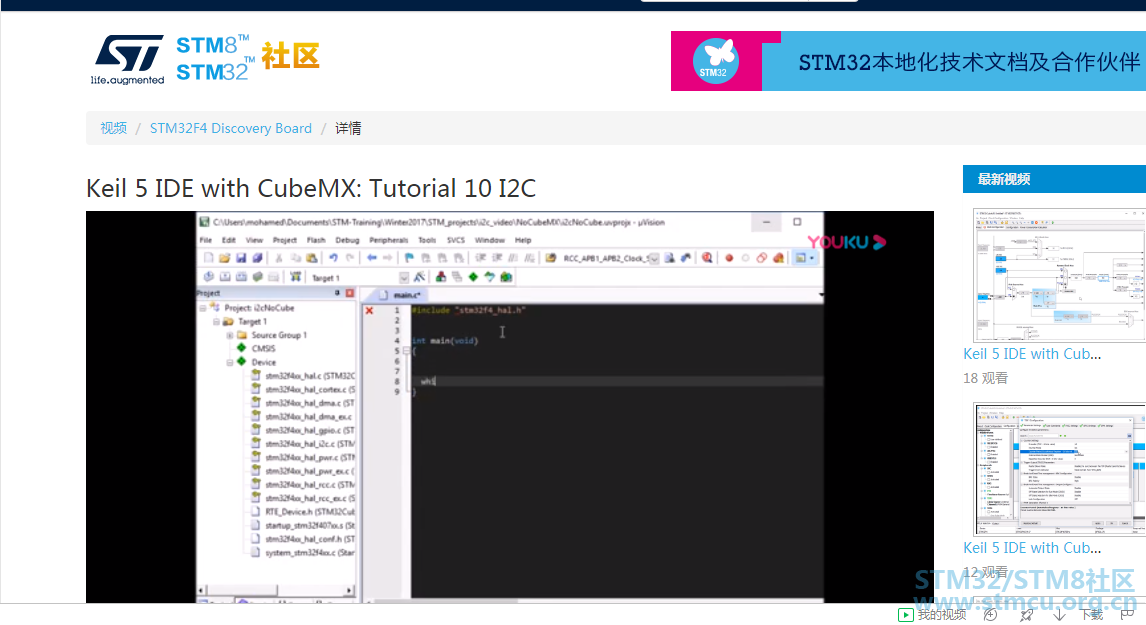This screenshot has width=1146, height=625.
Task: Collapse the Target 1 tree node
Action: [x=216, y=322]
